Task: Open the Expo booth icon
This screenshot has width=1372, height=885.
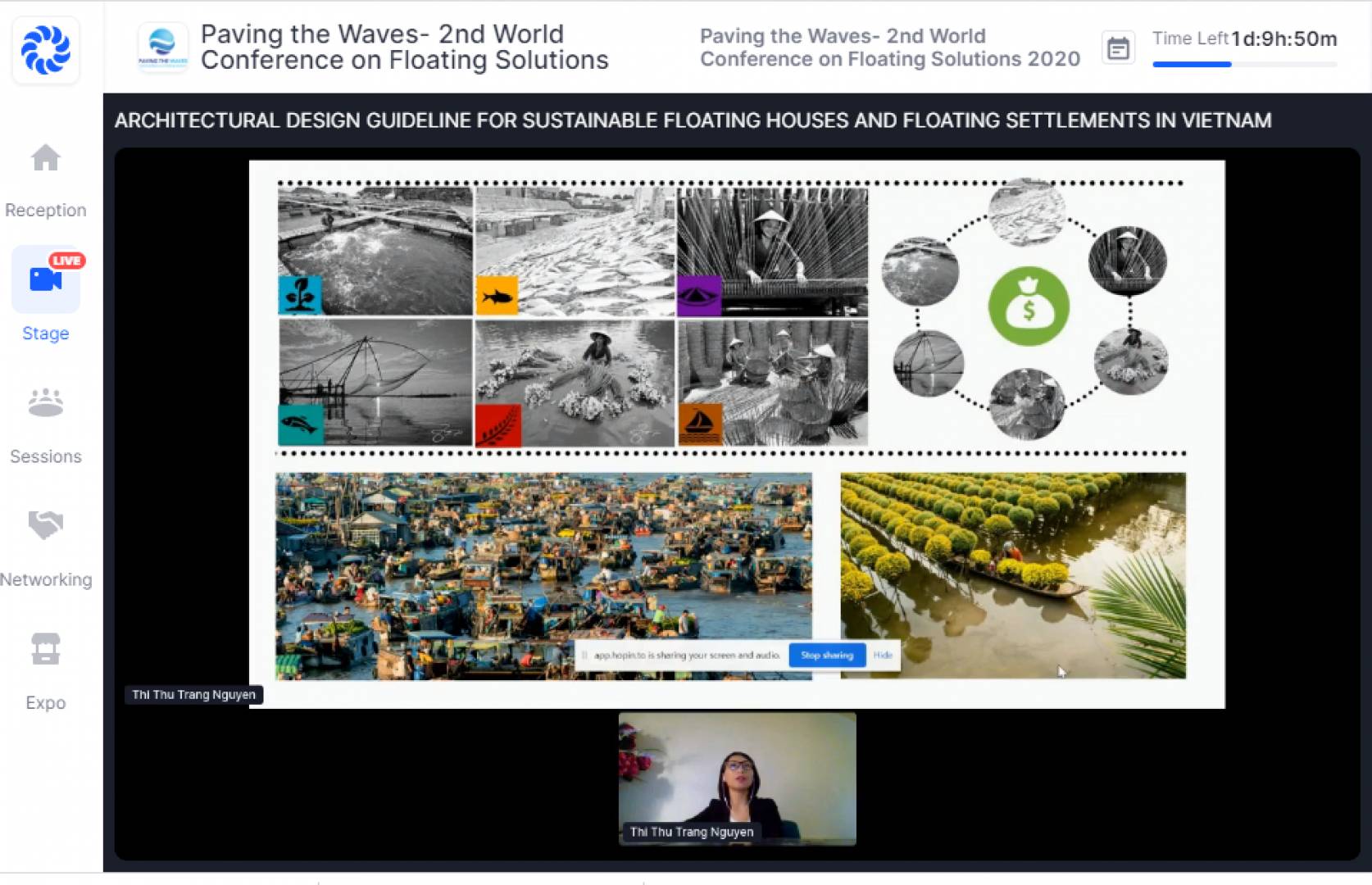Action: [46, 648]
